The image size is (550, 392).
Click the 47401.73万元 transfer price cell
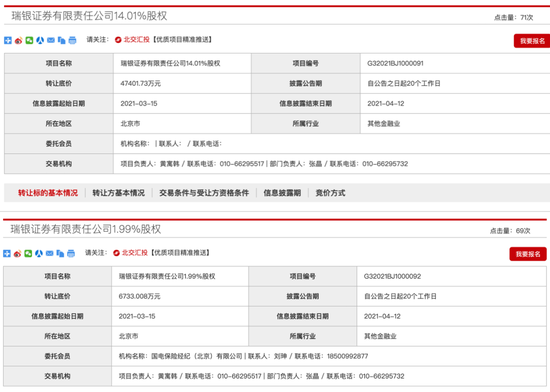click(x=182, y=83)
